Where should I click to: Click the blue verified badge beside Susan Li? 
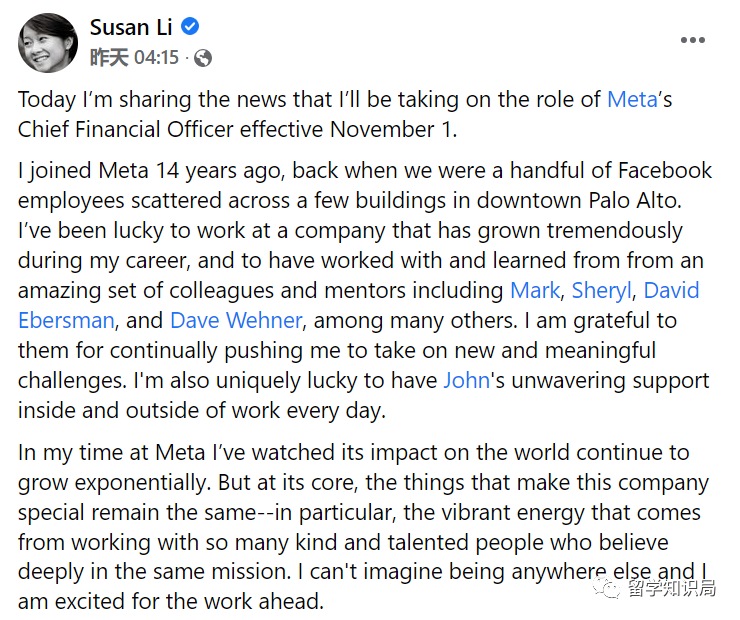(189, 27)
